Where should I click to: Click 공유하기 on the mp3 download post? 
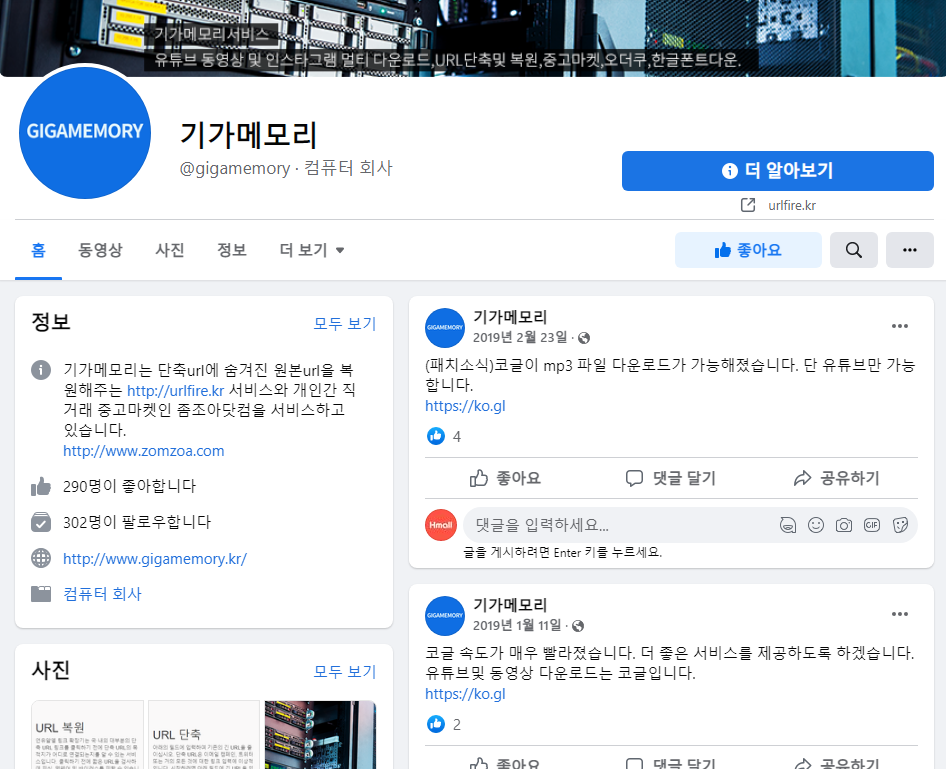click(x=836, y=478)
